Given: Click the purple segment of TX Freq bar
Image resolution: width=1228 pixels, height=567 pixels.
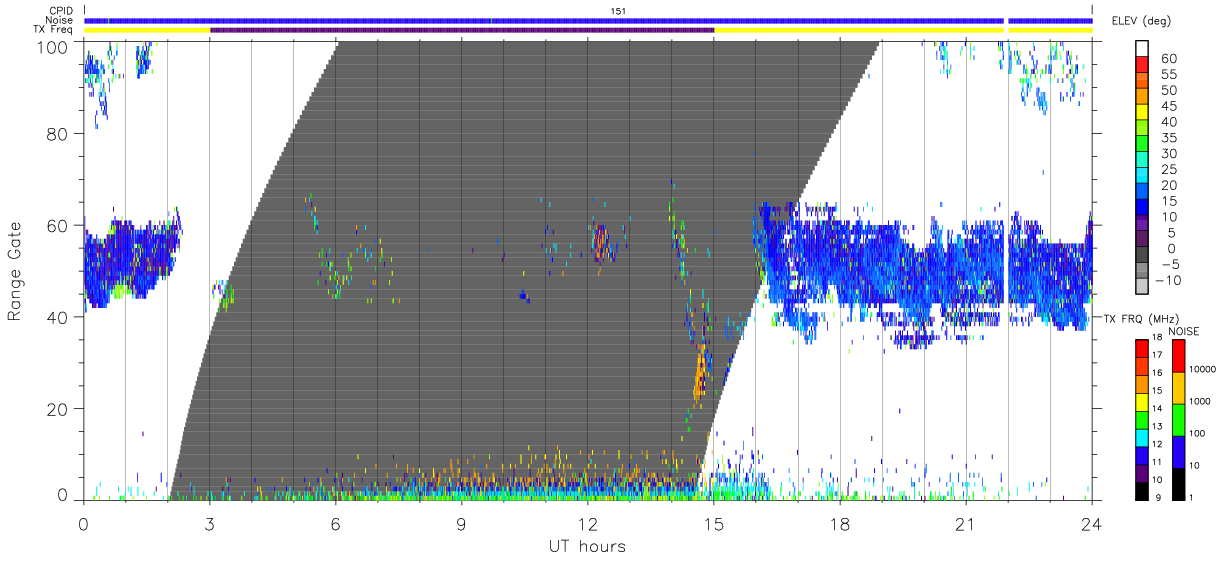Looking at the screenshot, I should (462, 30).
